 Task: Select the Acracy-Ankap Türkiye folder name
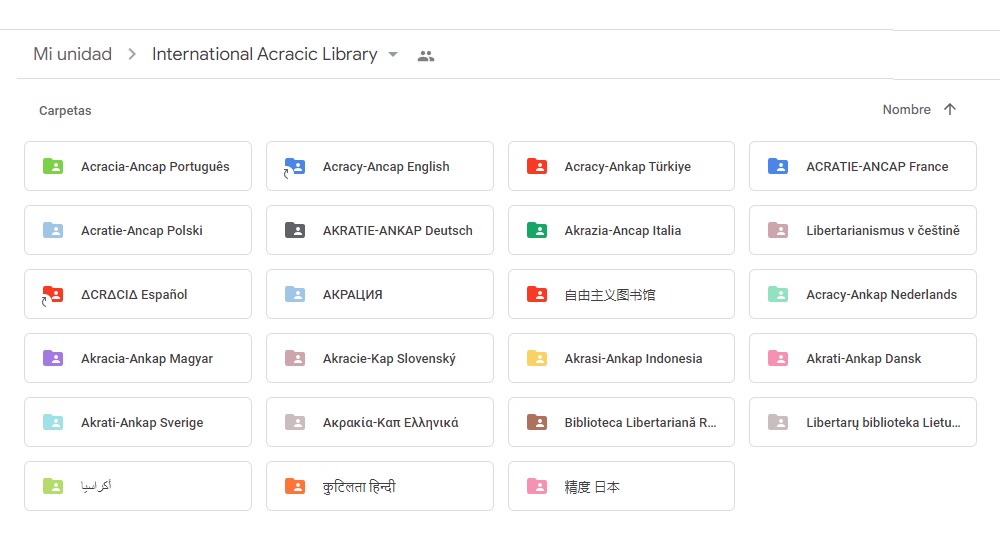(x=628, y=166)
